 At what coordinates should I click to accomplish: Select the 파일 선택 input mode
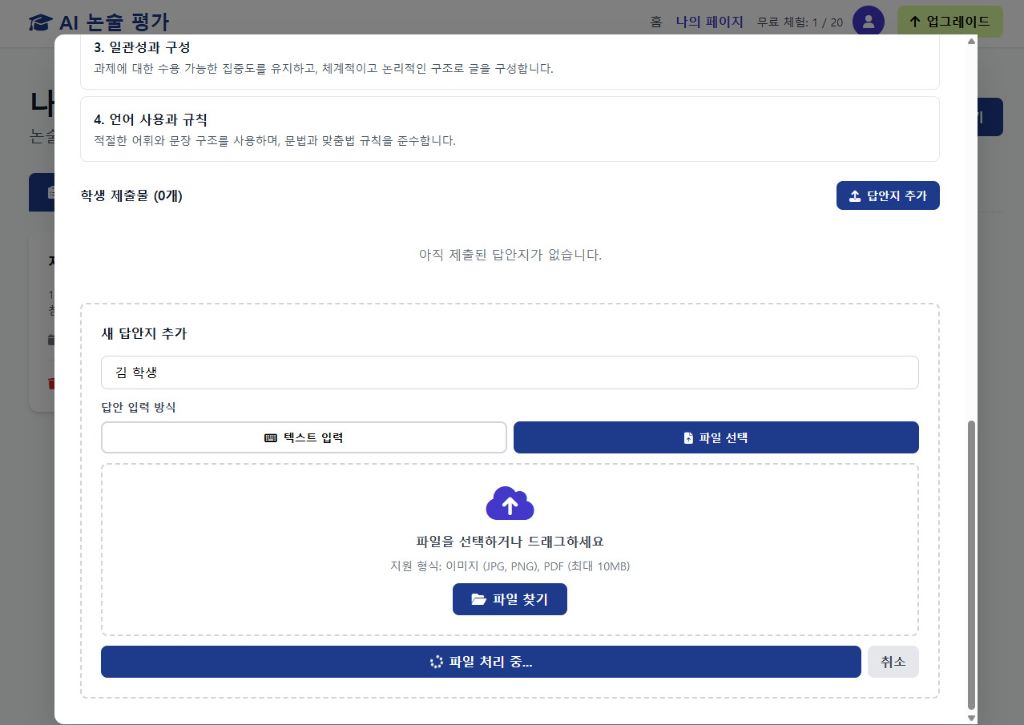715,437
